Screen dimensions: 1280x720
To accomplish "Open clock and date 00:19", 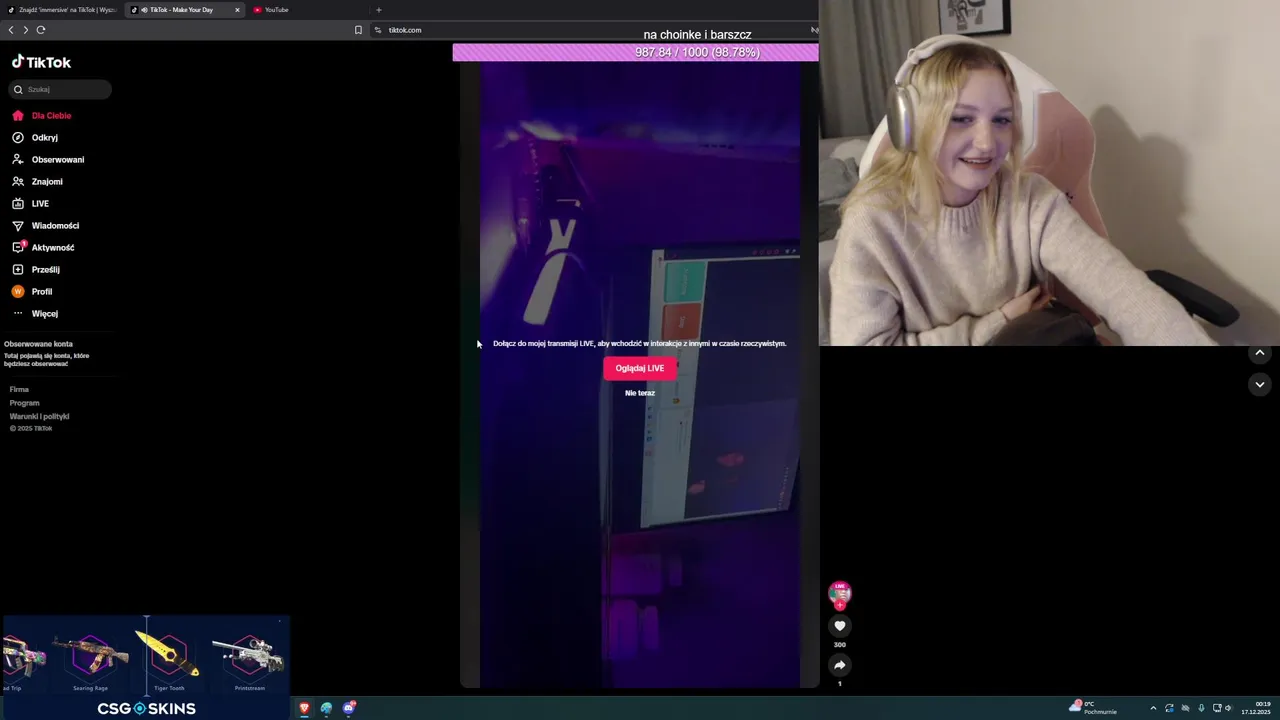I will [x=1256, y=708].
